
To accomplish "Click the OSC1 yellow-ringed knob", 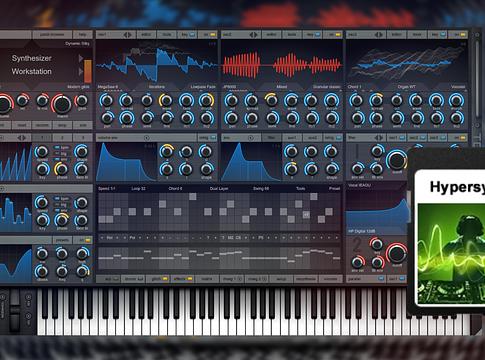I will tap(166, 100).
